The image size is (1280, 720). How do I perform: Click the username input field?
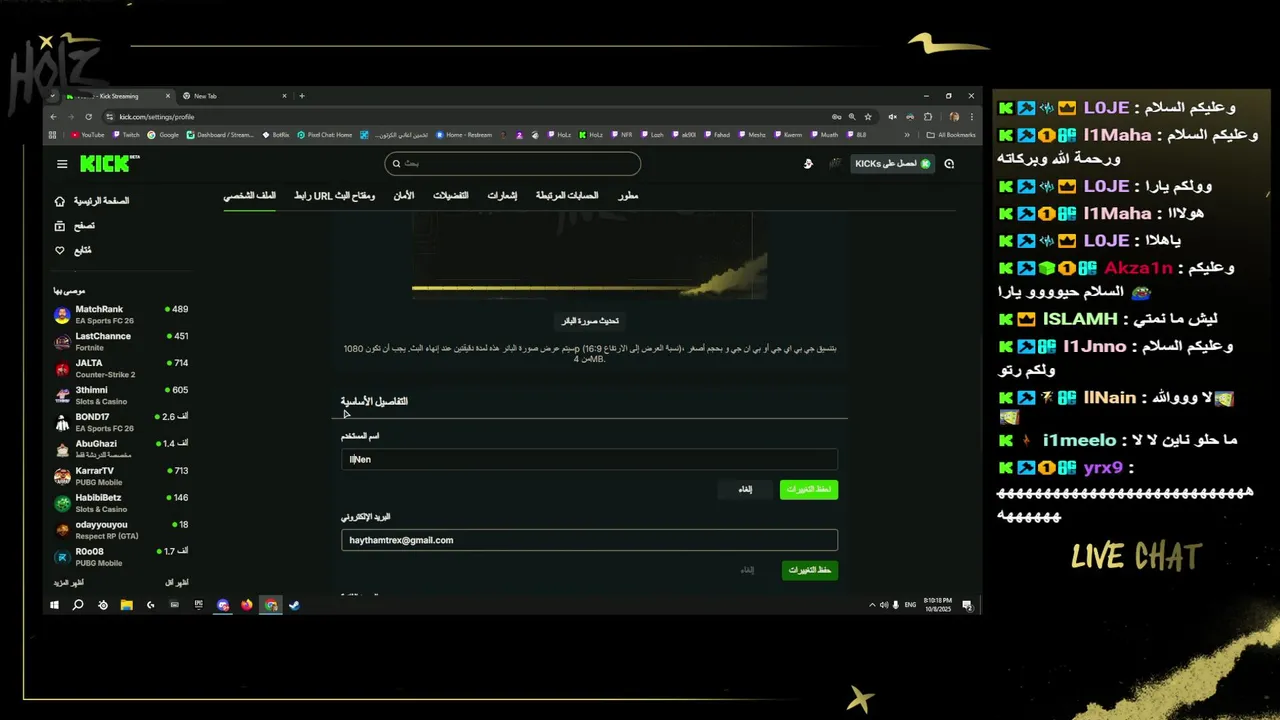[x=589, y=459]
